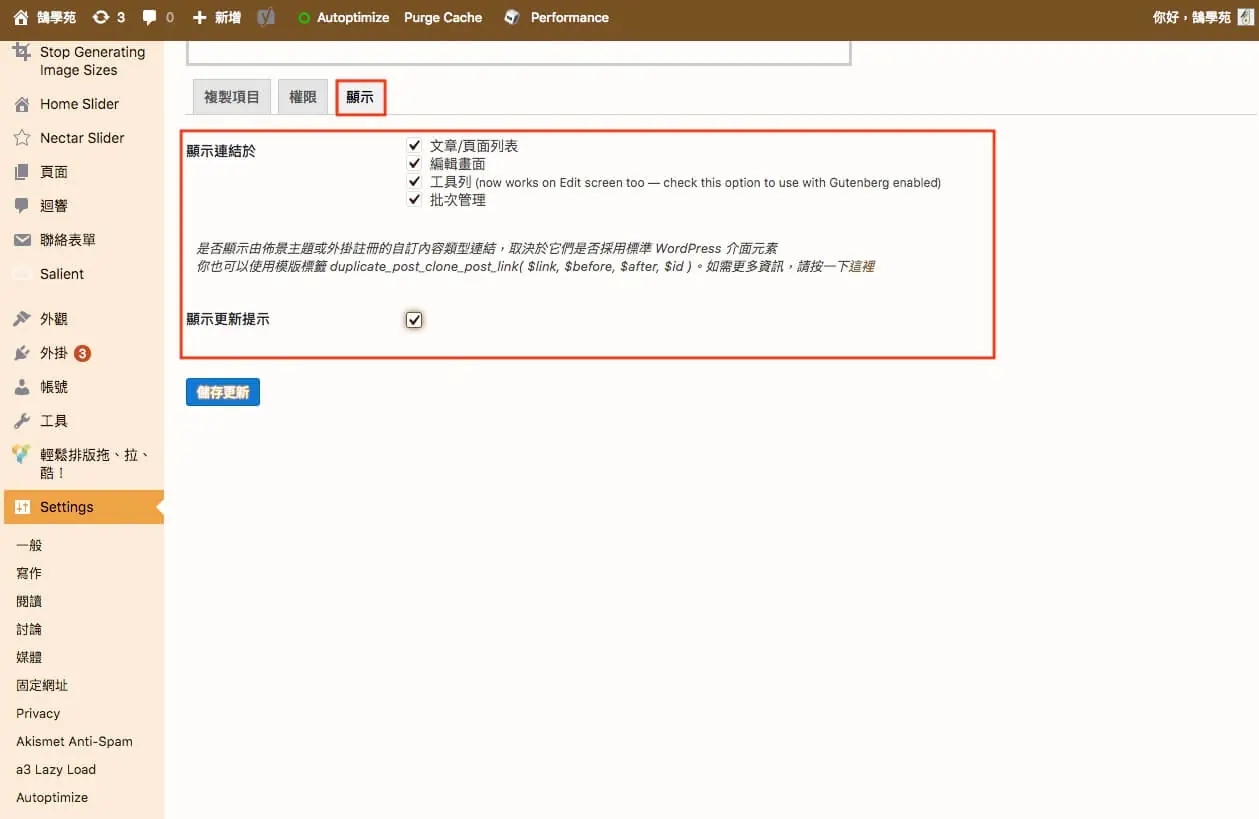Click the 工具 wrench icon
The image size is (1259, 819).
(22, 421)
